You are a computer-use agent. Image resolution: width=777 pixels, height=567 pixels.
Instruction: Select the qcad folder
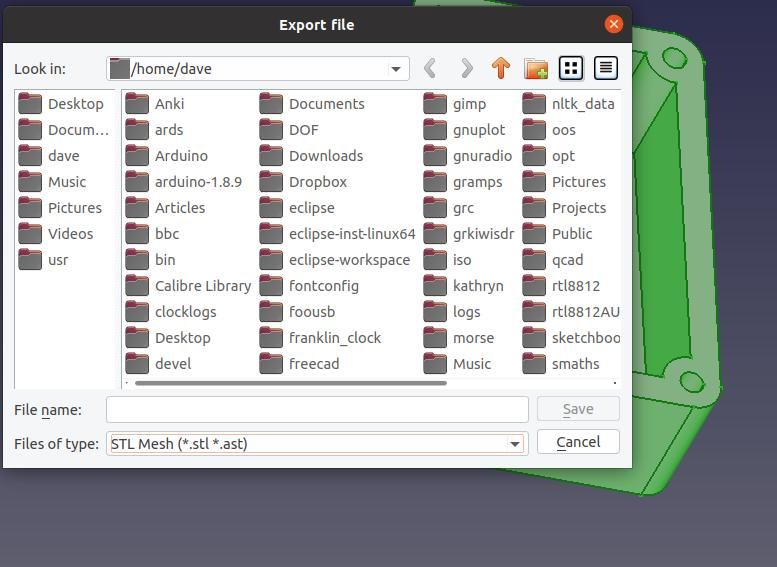553,260
